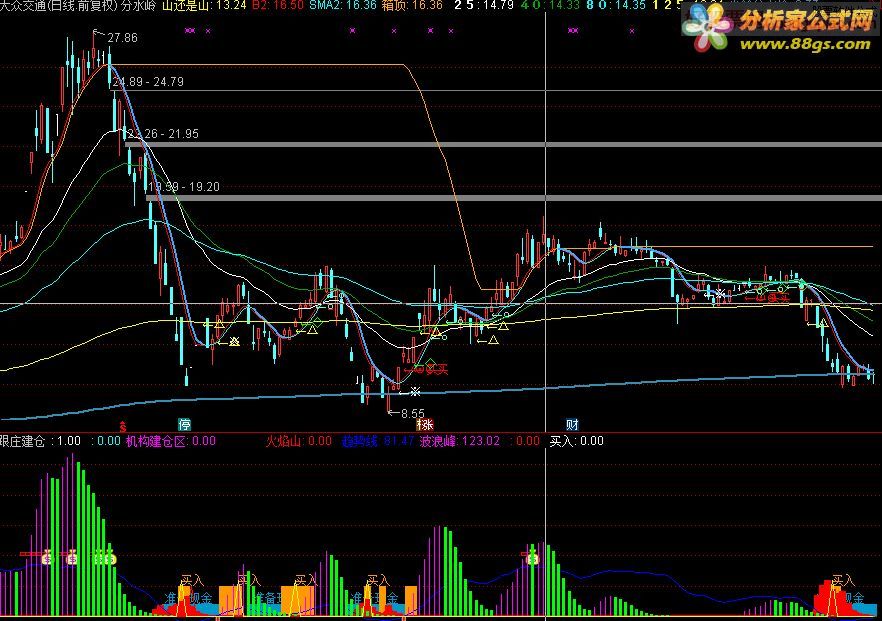This screenshot has width=882, height=621.
Task: Click the chart title 大众交通 分水岭
Action: [x=78, y=6]
